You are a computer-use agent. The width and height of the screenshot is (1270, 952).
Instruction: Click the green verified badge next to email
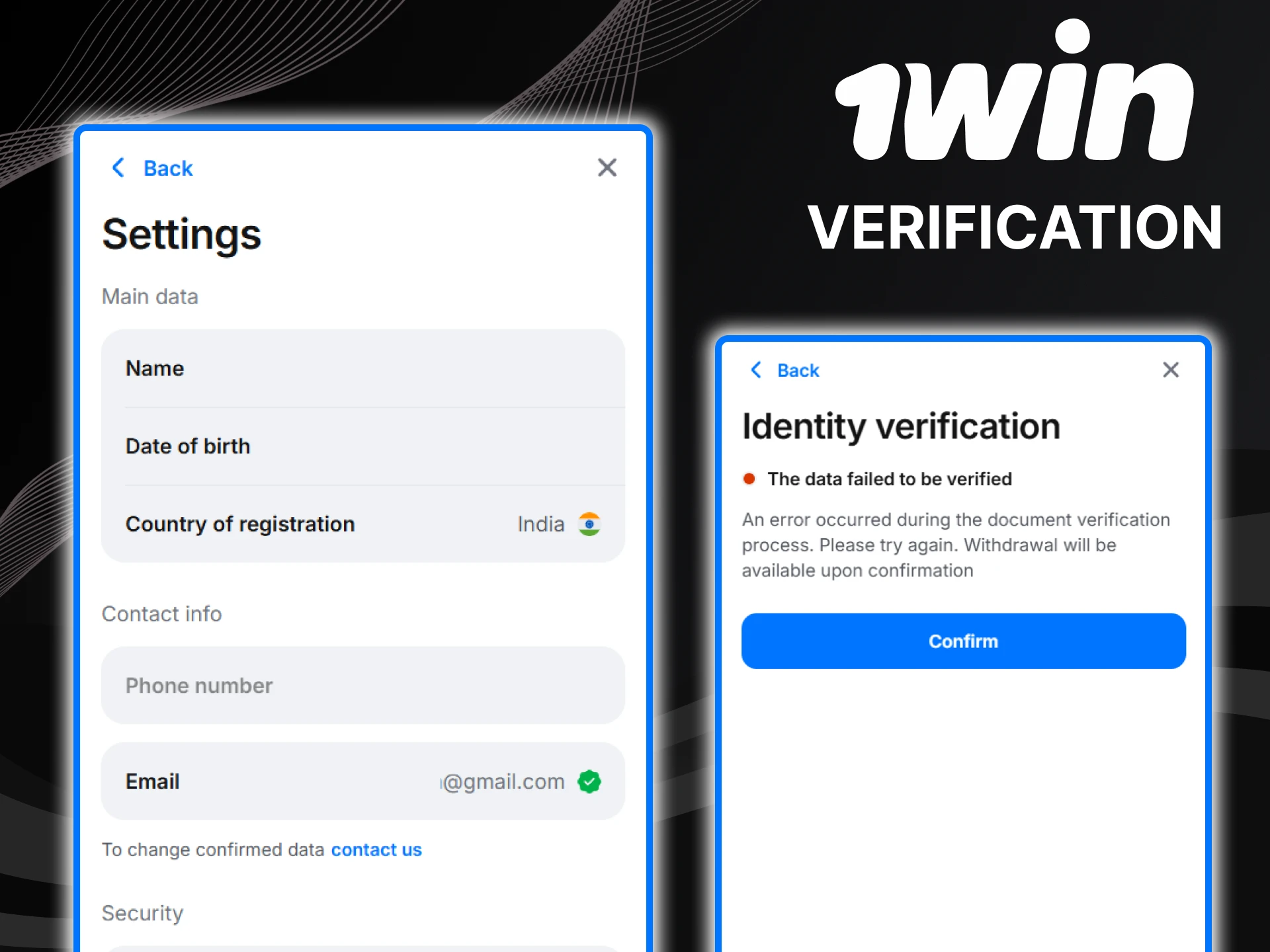589,781
